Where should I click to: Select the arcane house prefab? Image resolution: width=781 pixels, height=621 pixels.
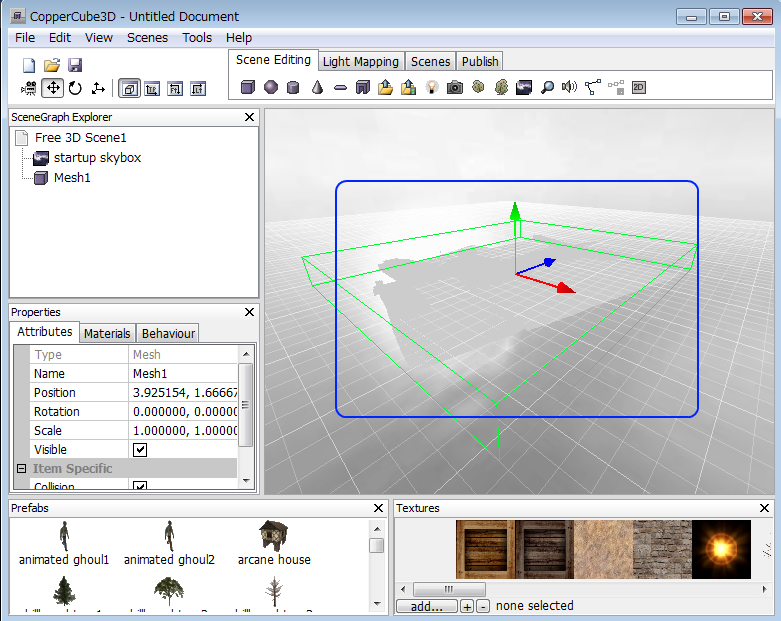tap(274, 543)
